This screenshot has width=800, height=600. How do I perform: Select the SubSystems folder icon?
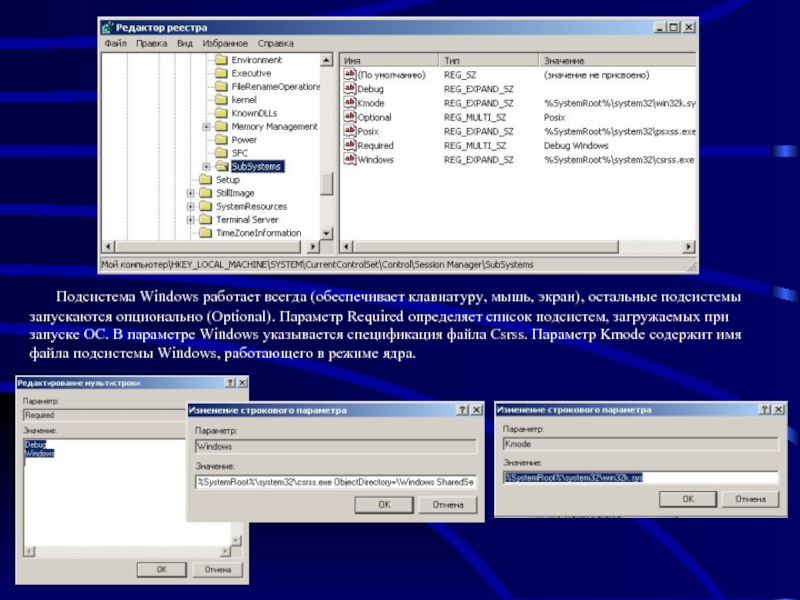[222, 166]
